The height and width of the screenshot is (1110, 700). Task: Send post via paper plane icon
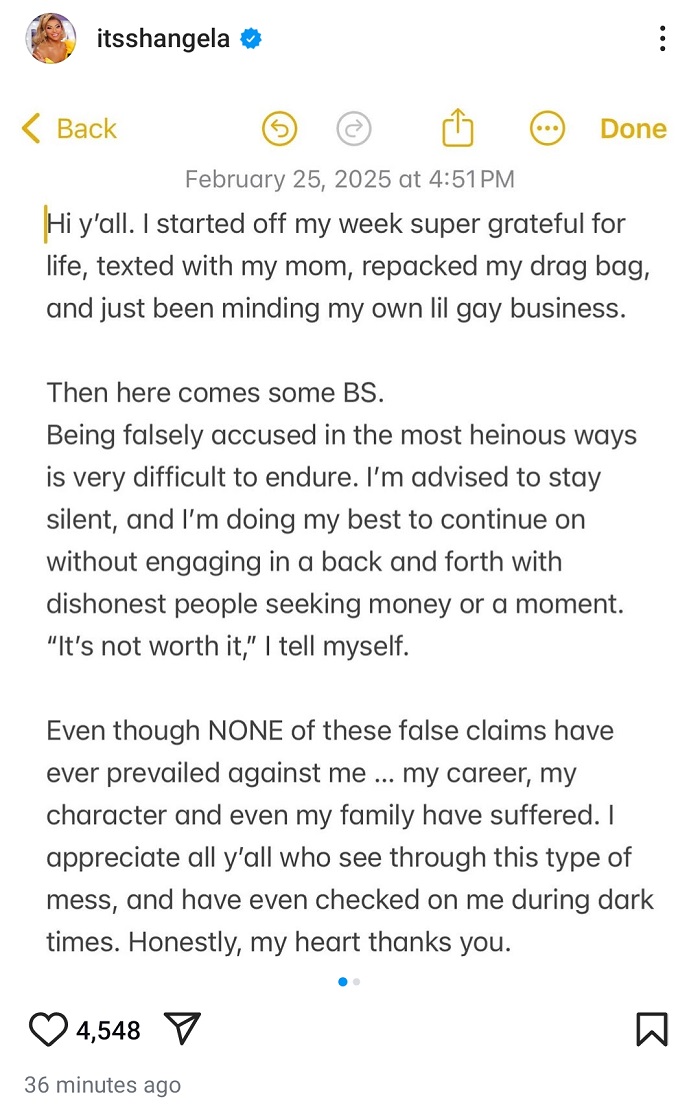tap(183, 1029)
